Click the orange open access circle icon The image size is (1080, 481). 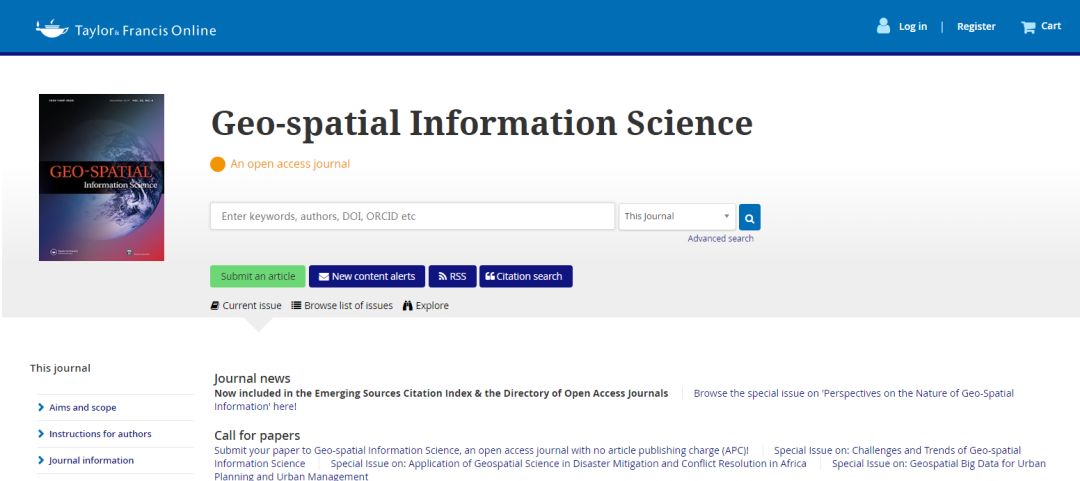click(218, 164)
